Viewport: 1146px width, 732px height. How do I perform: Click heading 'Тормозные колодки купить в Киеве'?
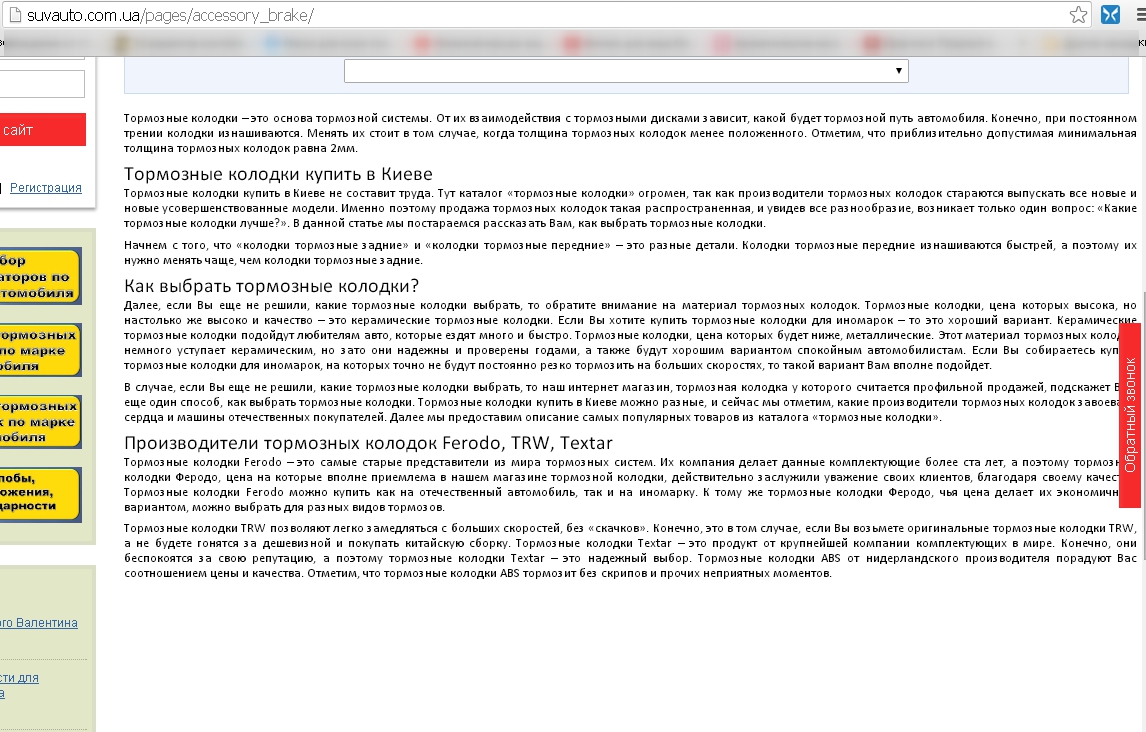pyautogui.click(x=278, y=174)
